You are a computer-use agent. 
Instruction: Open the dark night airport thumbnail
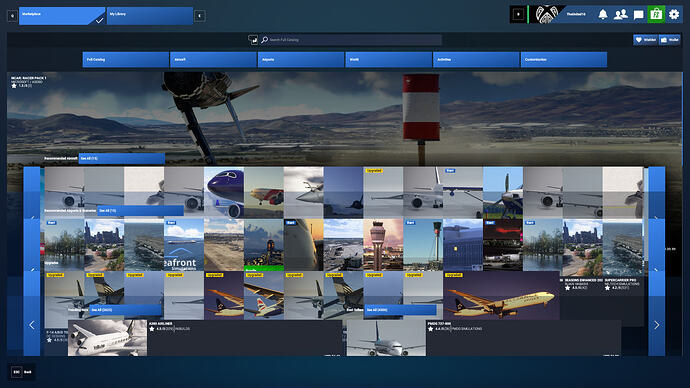point(503,245)
